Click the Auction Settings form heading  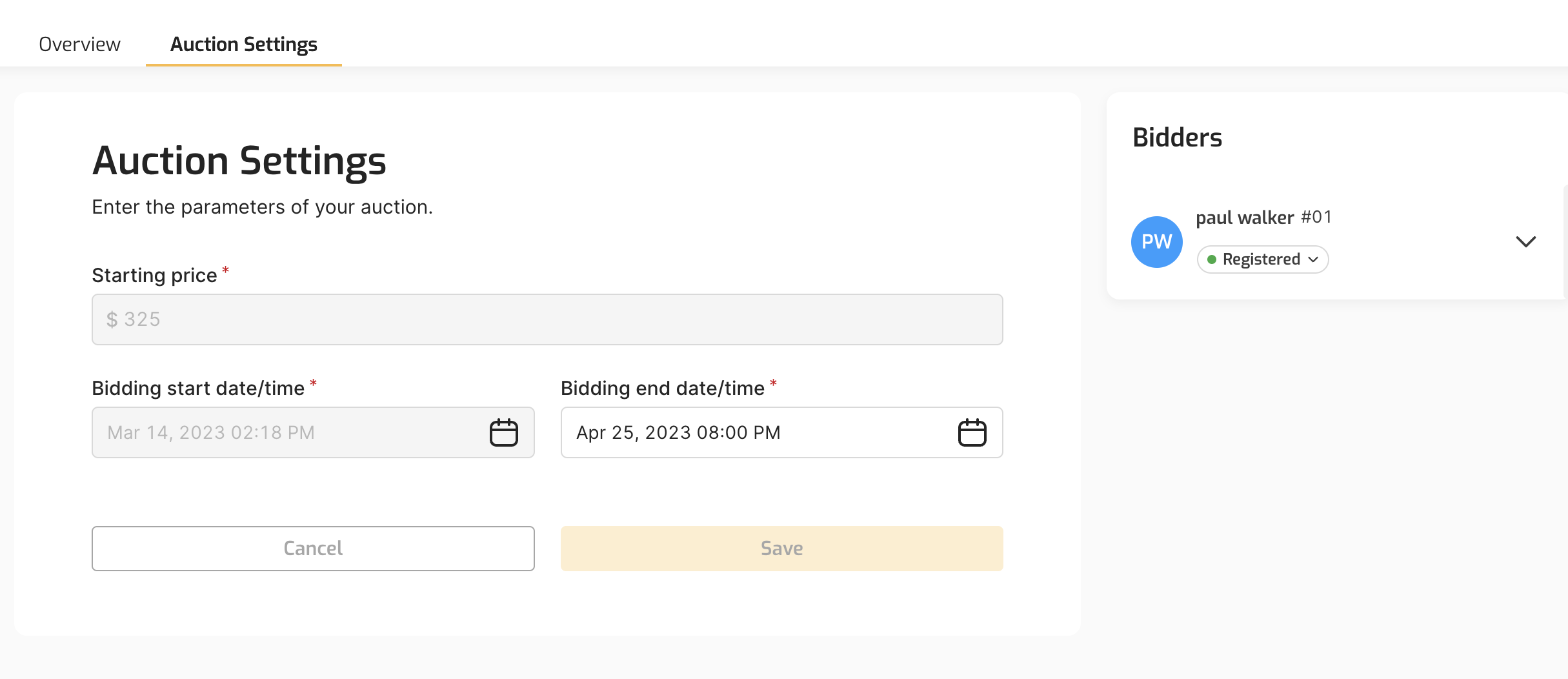tap(239, 161)
